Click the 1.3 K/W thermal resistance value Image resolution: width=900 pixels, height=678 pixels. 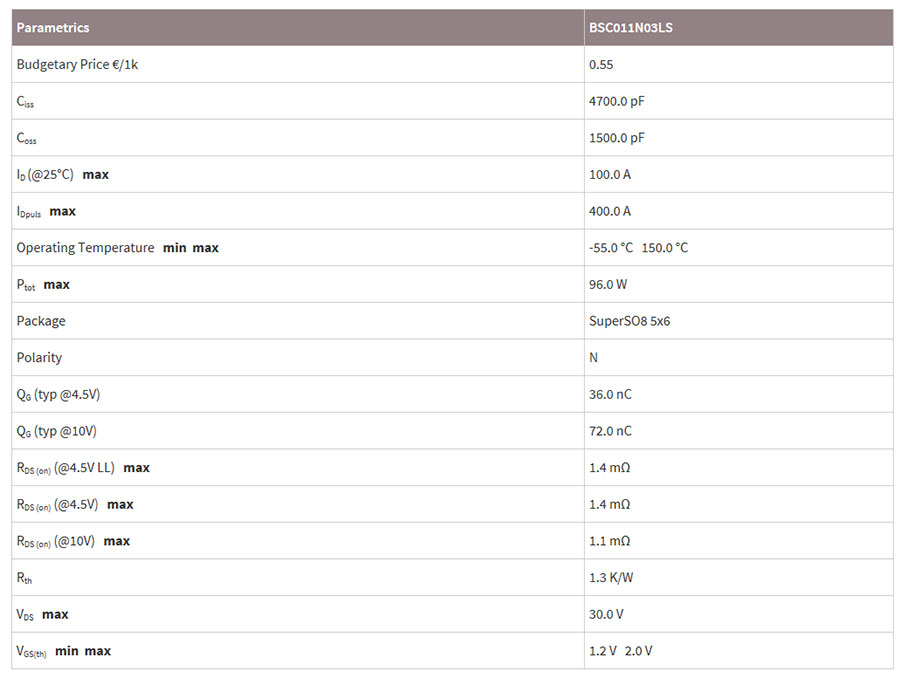(610, 578)
